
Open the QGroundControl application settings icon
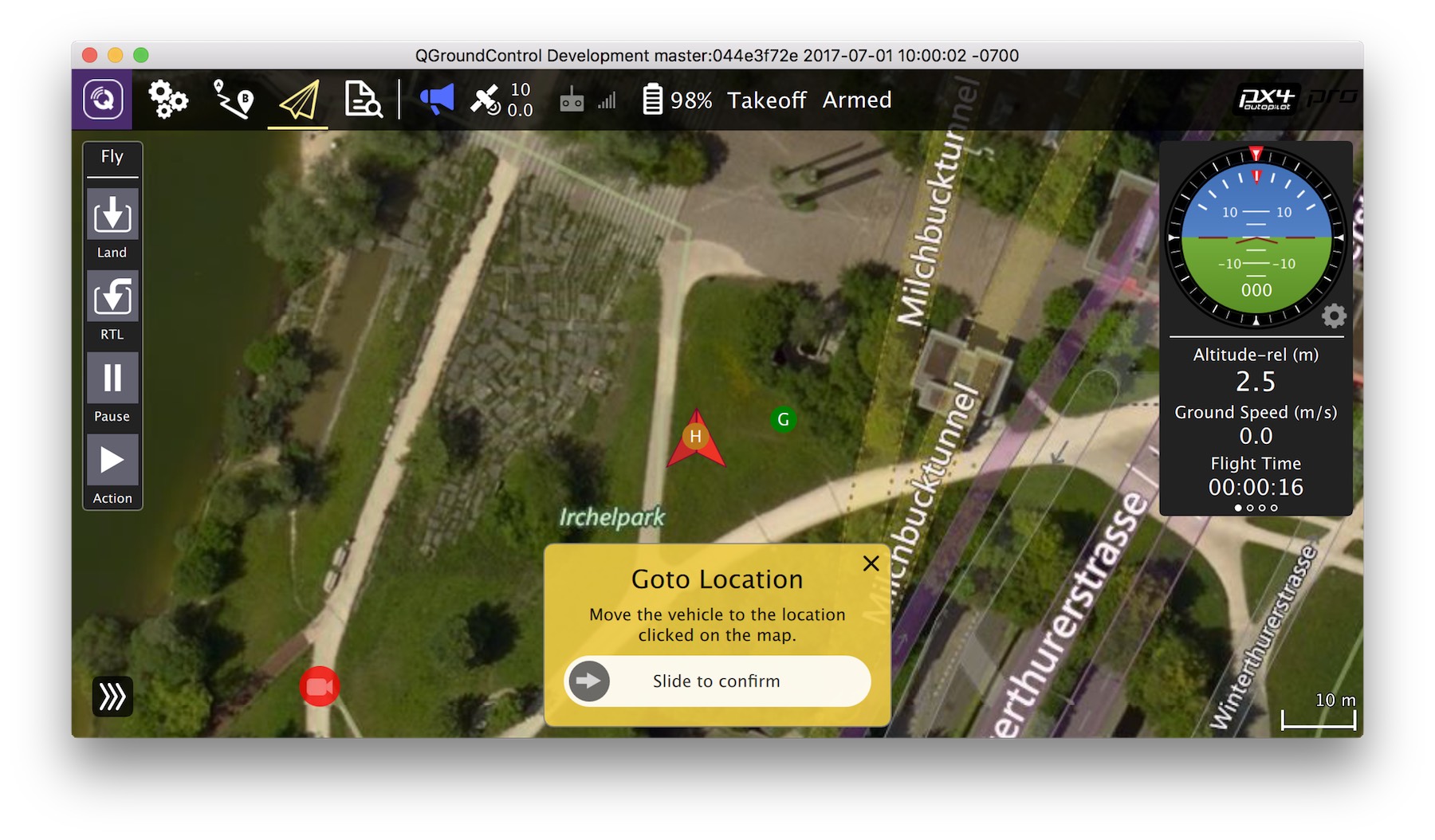pos(102,100)
